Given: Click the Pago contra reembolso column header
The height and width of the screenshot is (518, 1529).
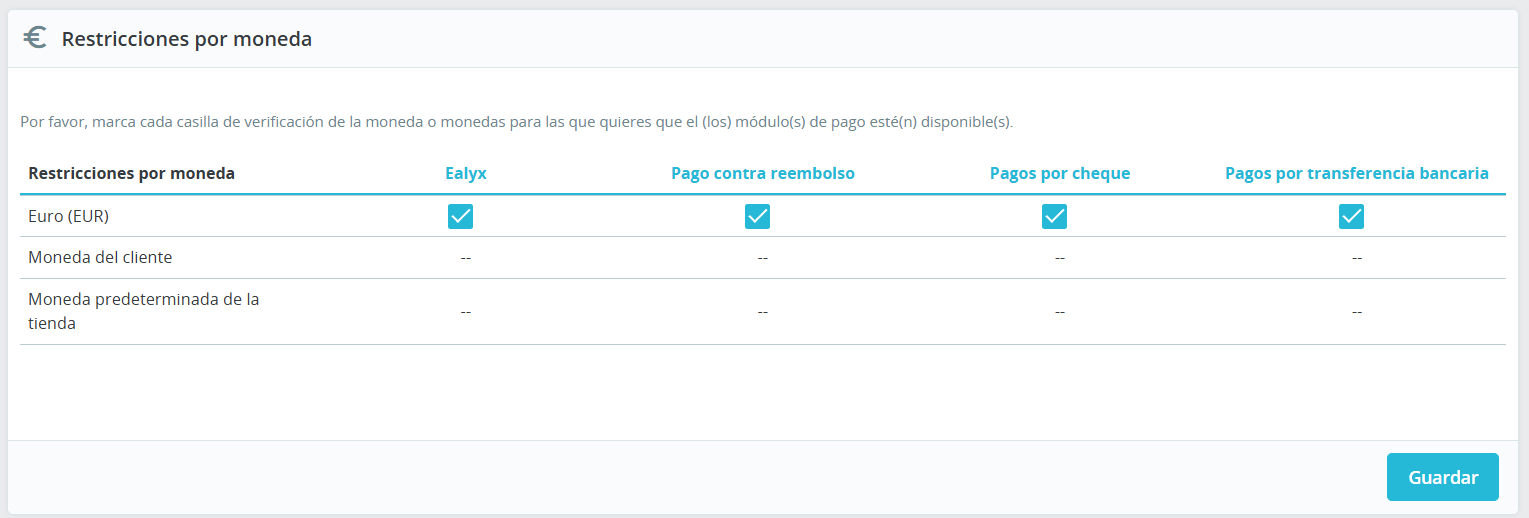Looking at the screenshot, I should tap(762, 173).
